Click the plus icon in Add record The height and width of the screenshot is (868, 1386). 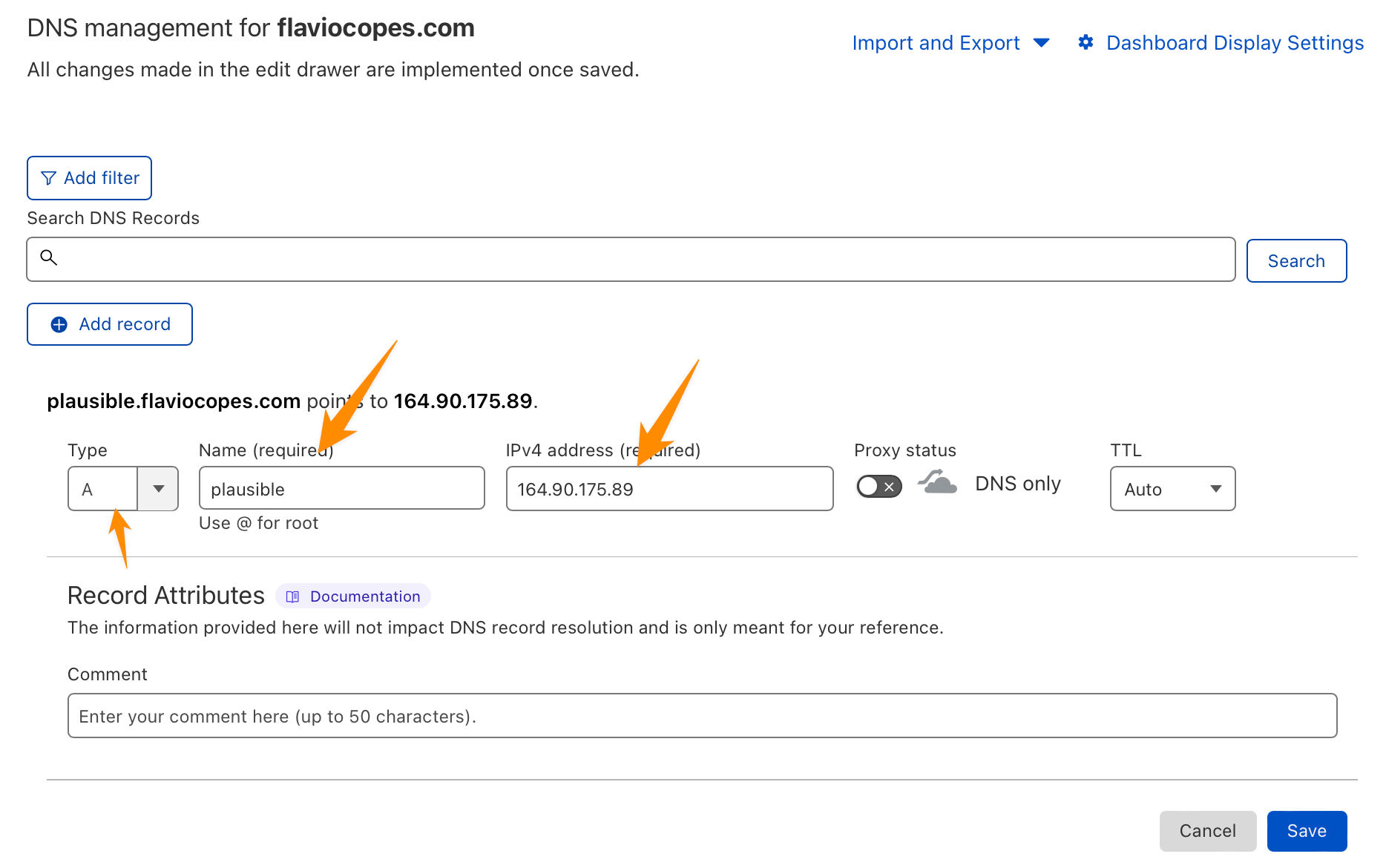click(59, 324)
